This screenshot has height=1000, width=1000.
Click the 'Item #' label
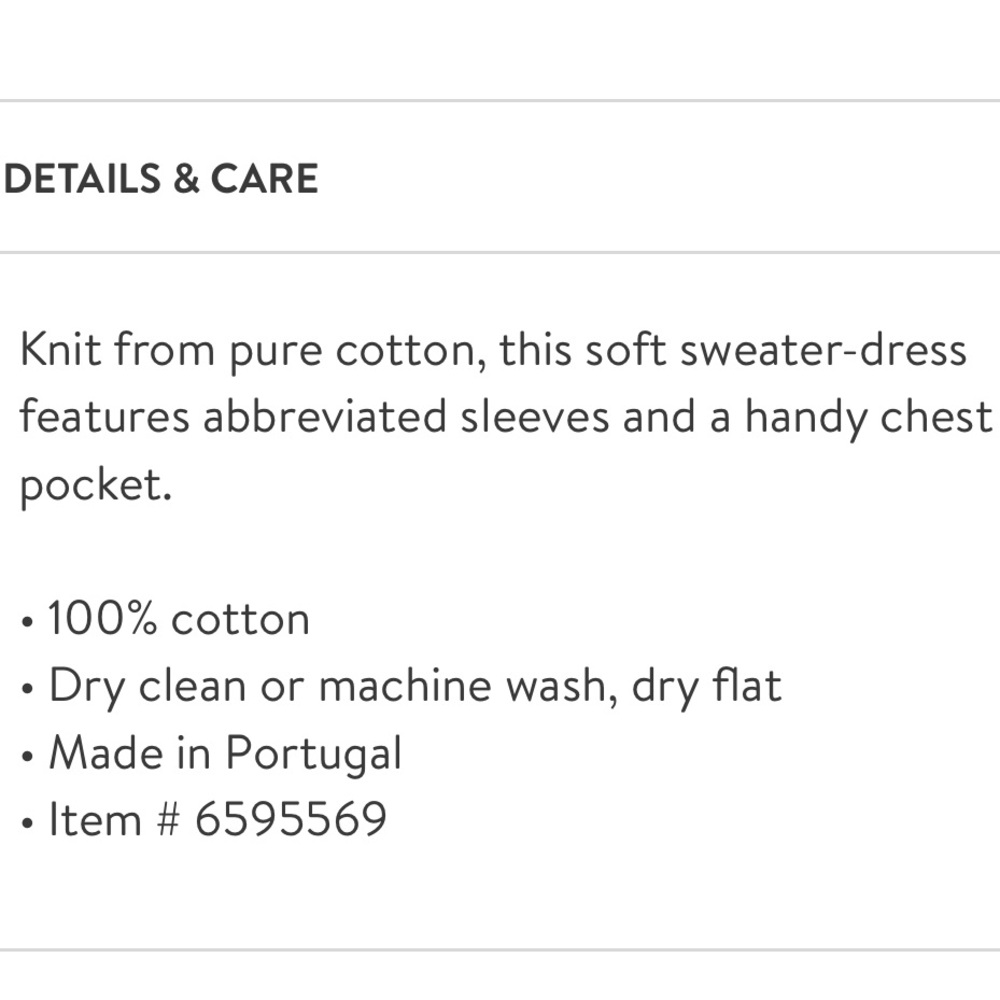pos(113,819)
